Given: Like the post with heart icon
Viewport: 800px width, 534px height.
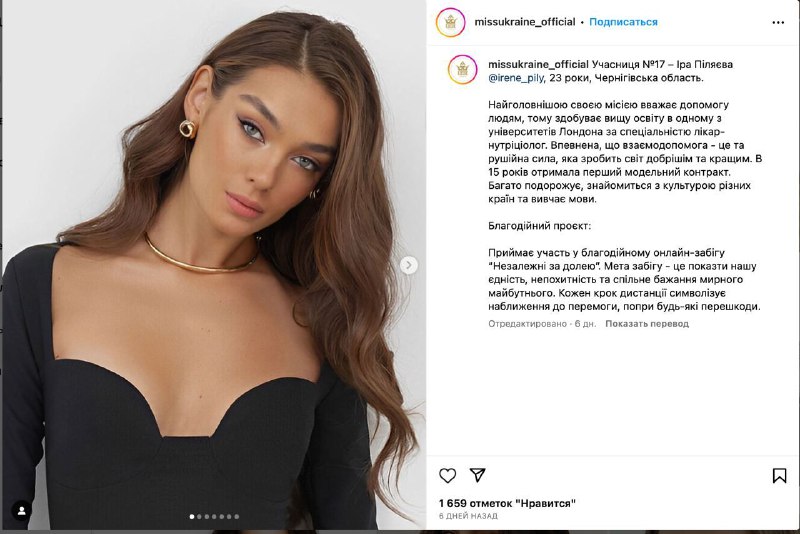Looking at the screenshot, I should pos(447,475).
